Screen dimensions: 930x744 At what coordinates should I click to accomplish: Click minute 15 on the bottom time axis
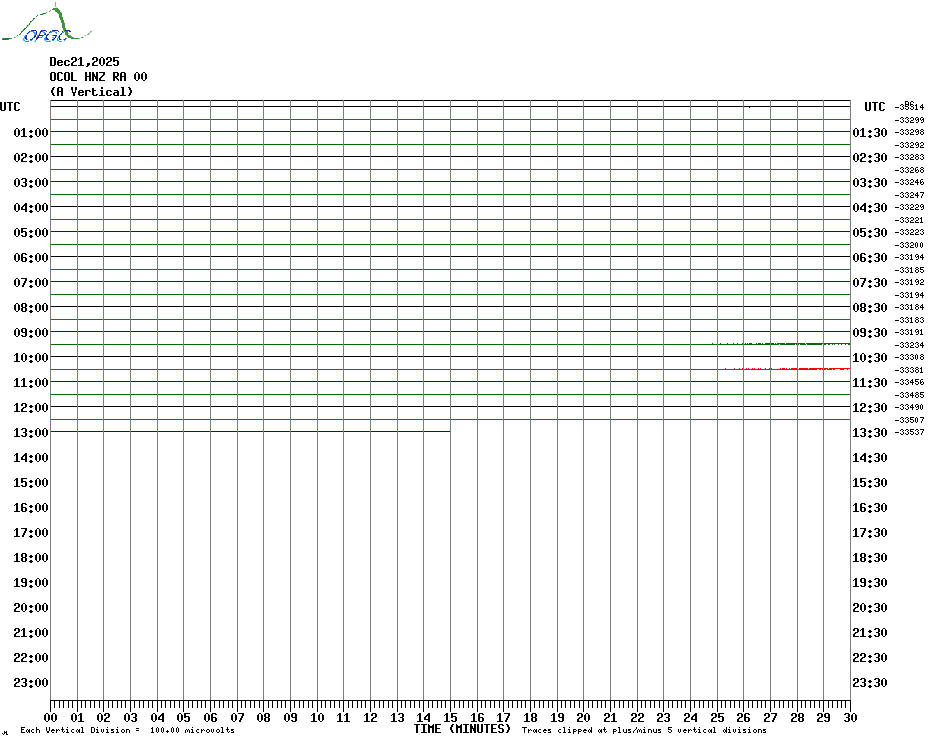pos(450,717)
